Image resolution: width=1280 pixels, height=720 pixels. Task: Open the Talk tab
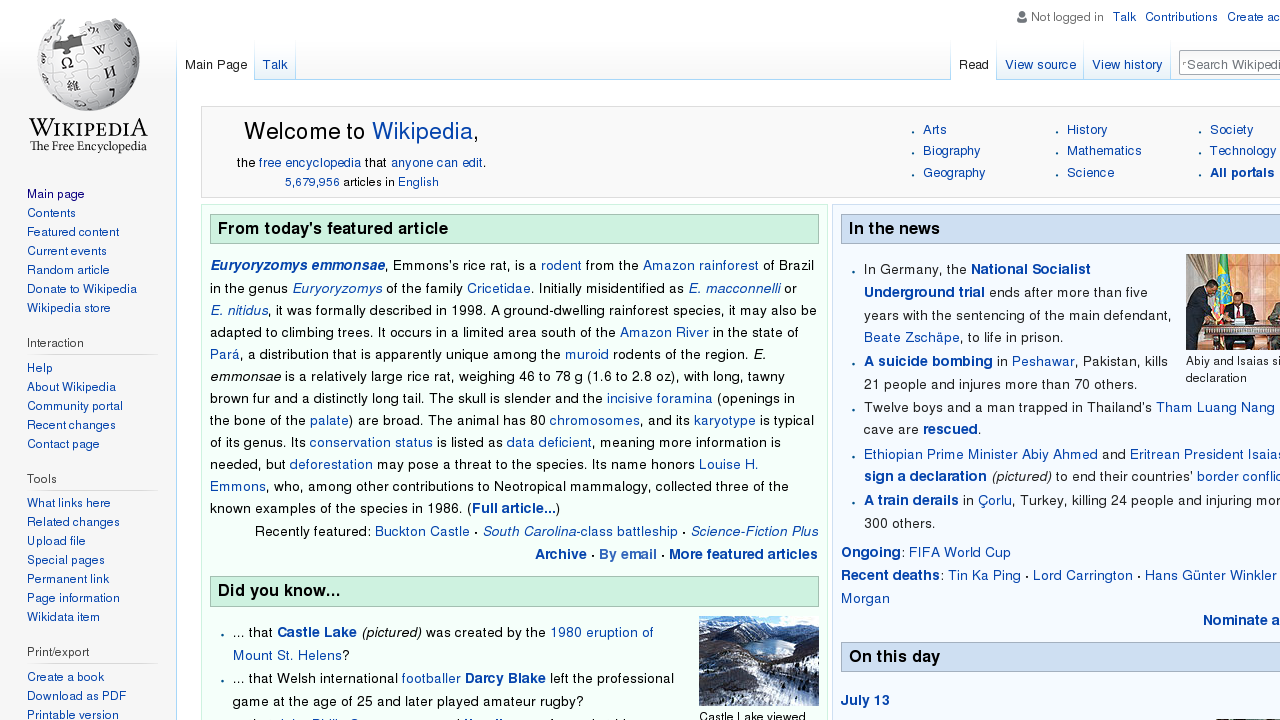(275, 64)
